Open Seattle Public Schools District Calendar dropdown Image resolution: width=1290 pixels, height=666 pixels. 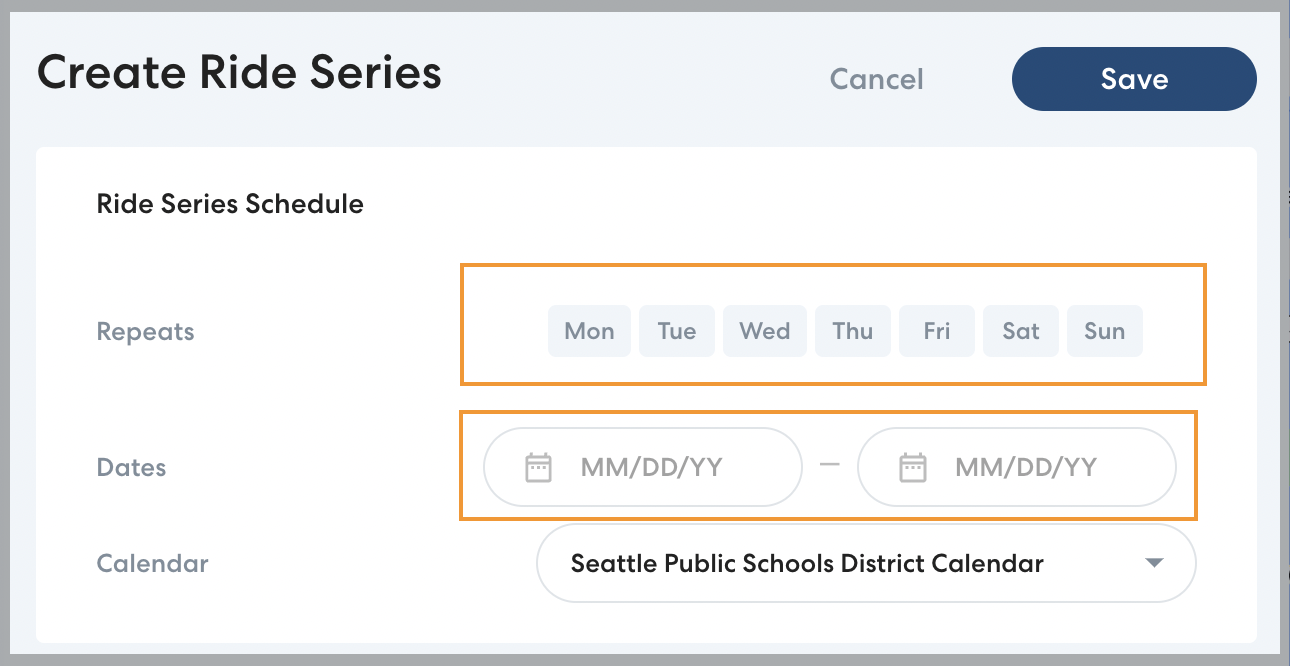[806, 563]
